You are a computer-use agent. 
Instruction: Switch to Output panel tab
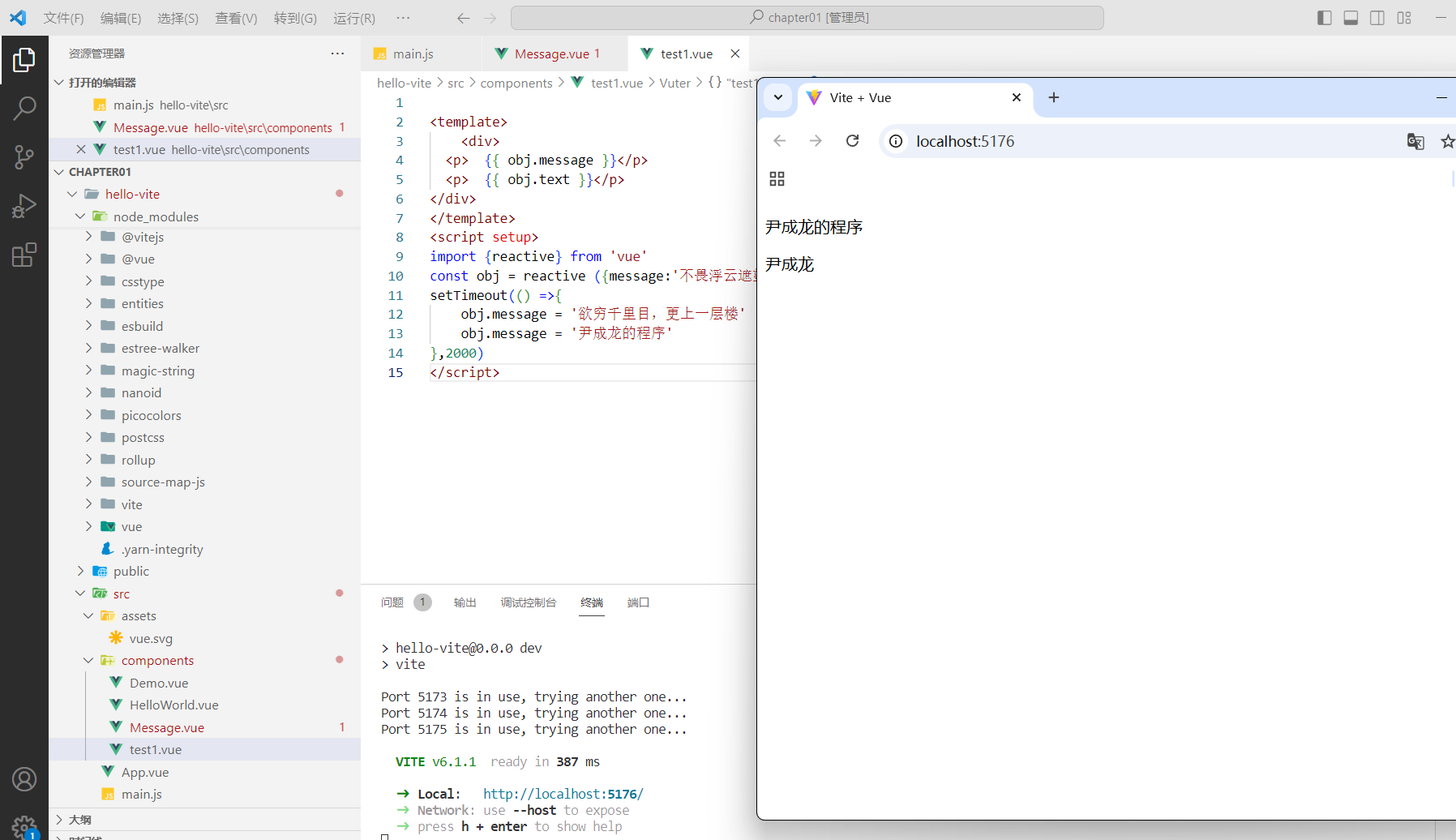click(465, 602)
